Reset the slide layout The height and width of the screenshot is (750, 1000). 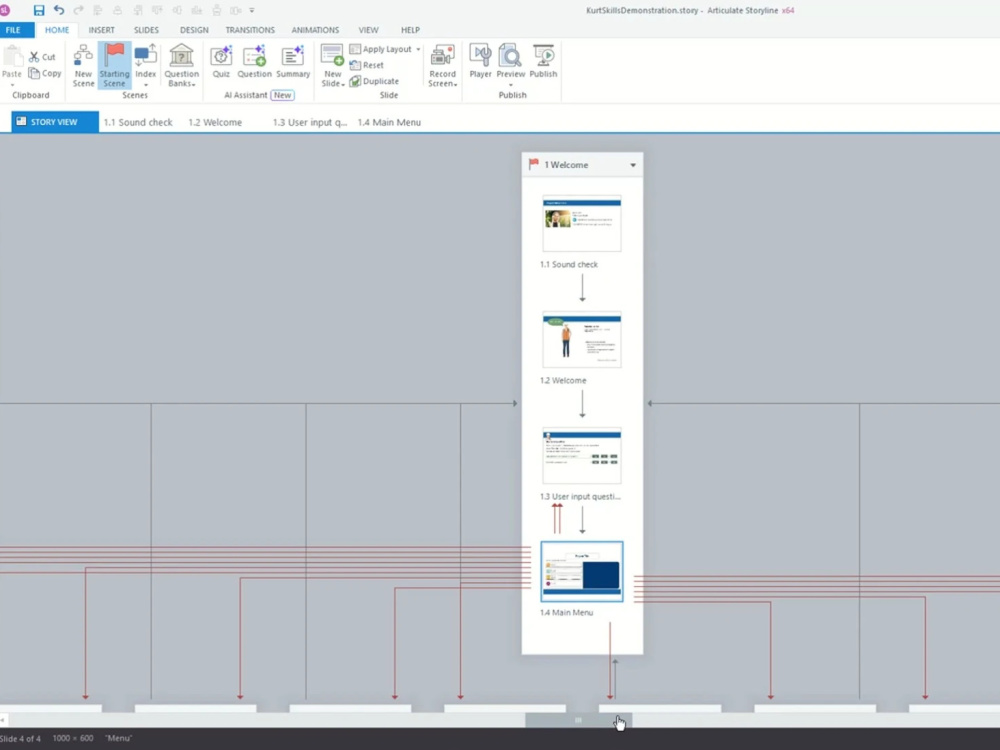367,65
